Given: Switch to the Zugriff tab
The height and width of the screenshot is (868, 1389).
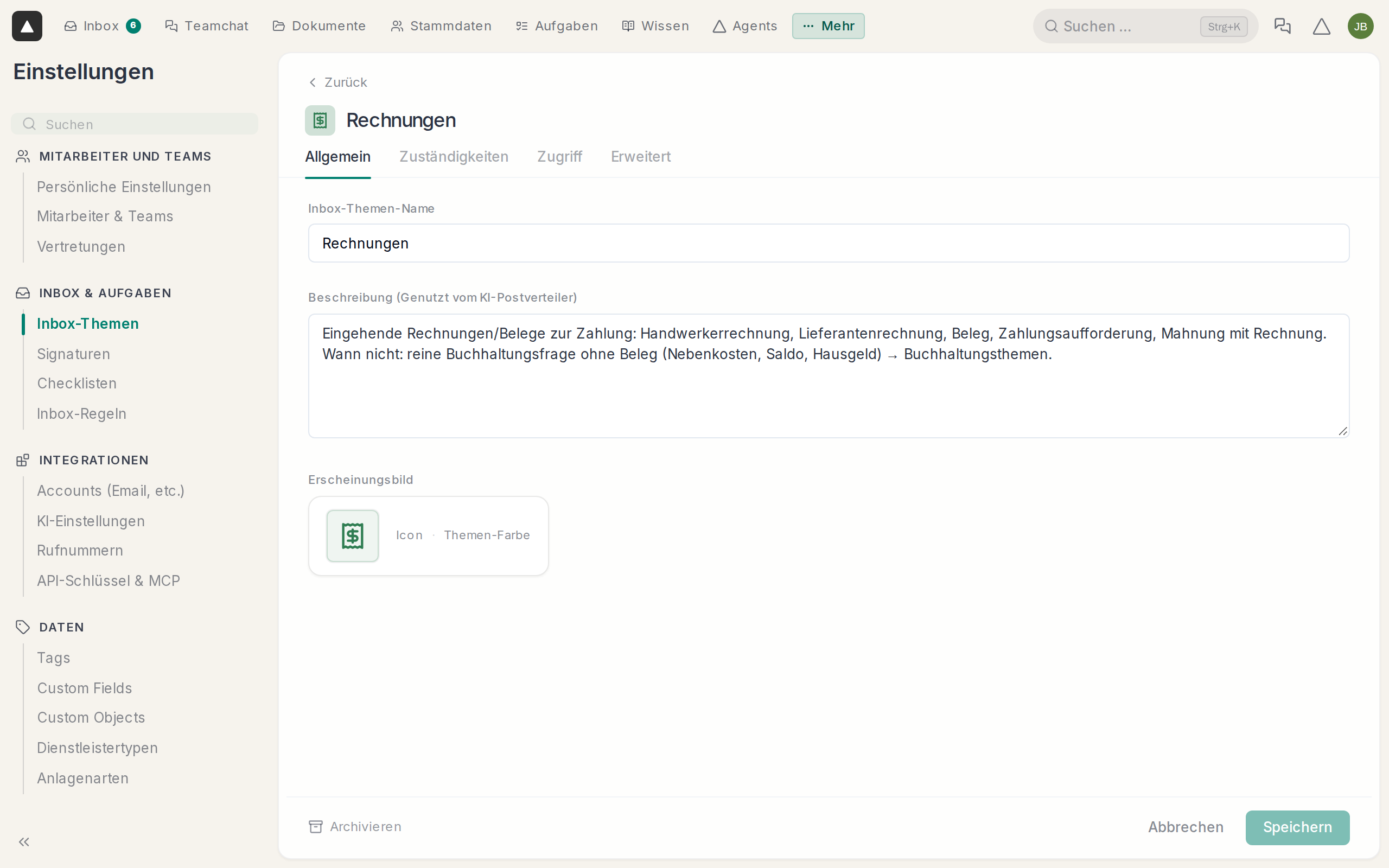Looking at the screenshot, I should click(559, 157).
